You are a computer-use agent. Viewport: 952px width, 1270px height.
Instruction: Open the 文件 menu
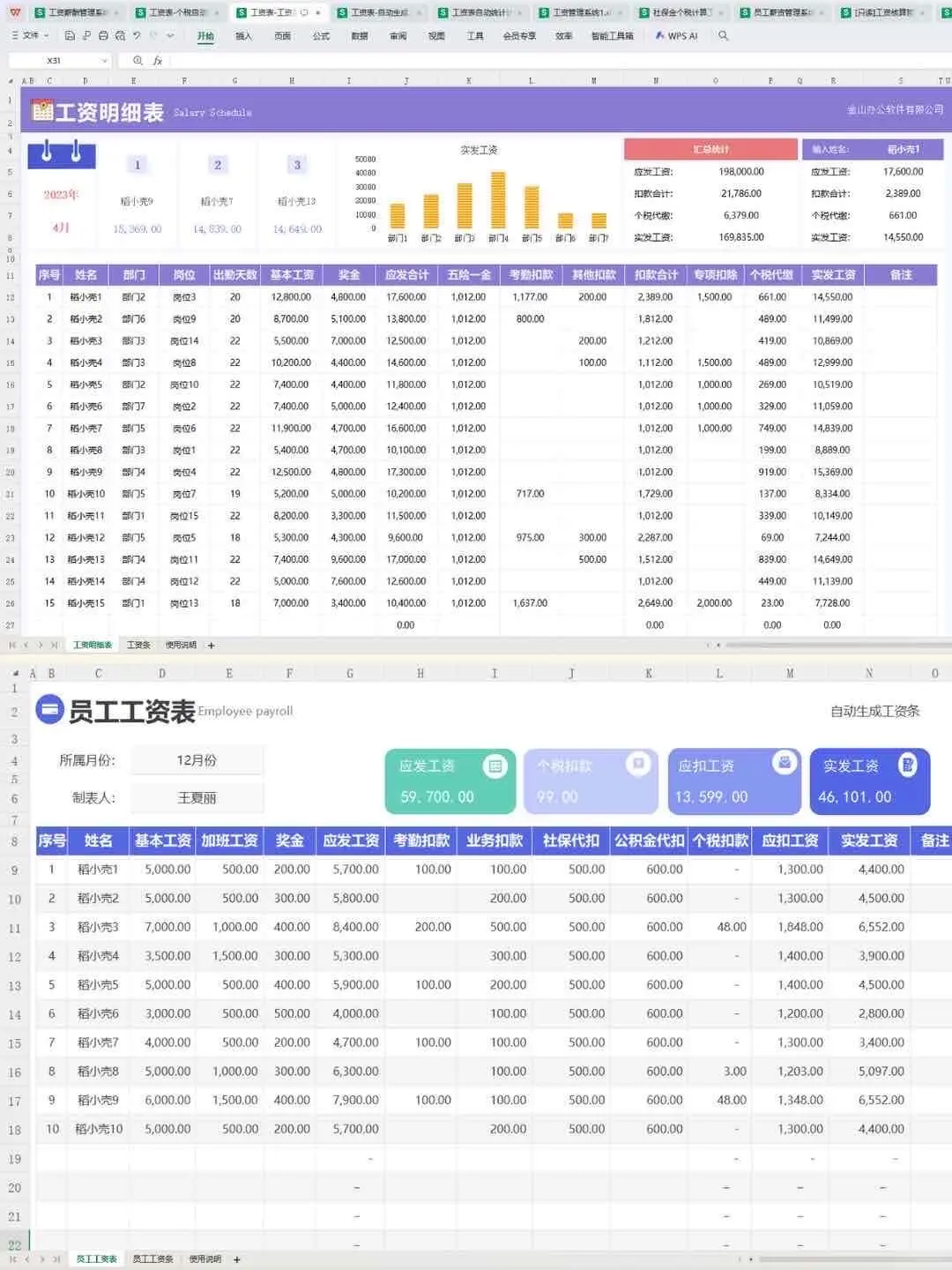tap(31, 35)
